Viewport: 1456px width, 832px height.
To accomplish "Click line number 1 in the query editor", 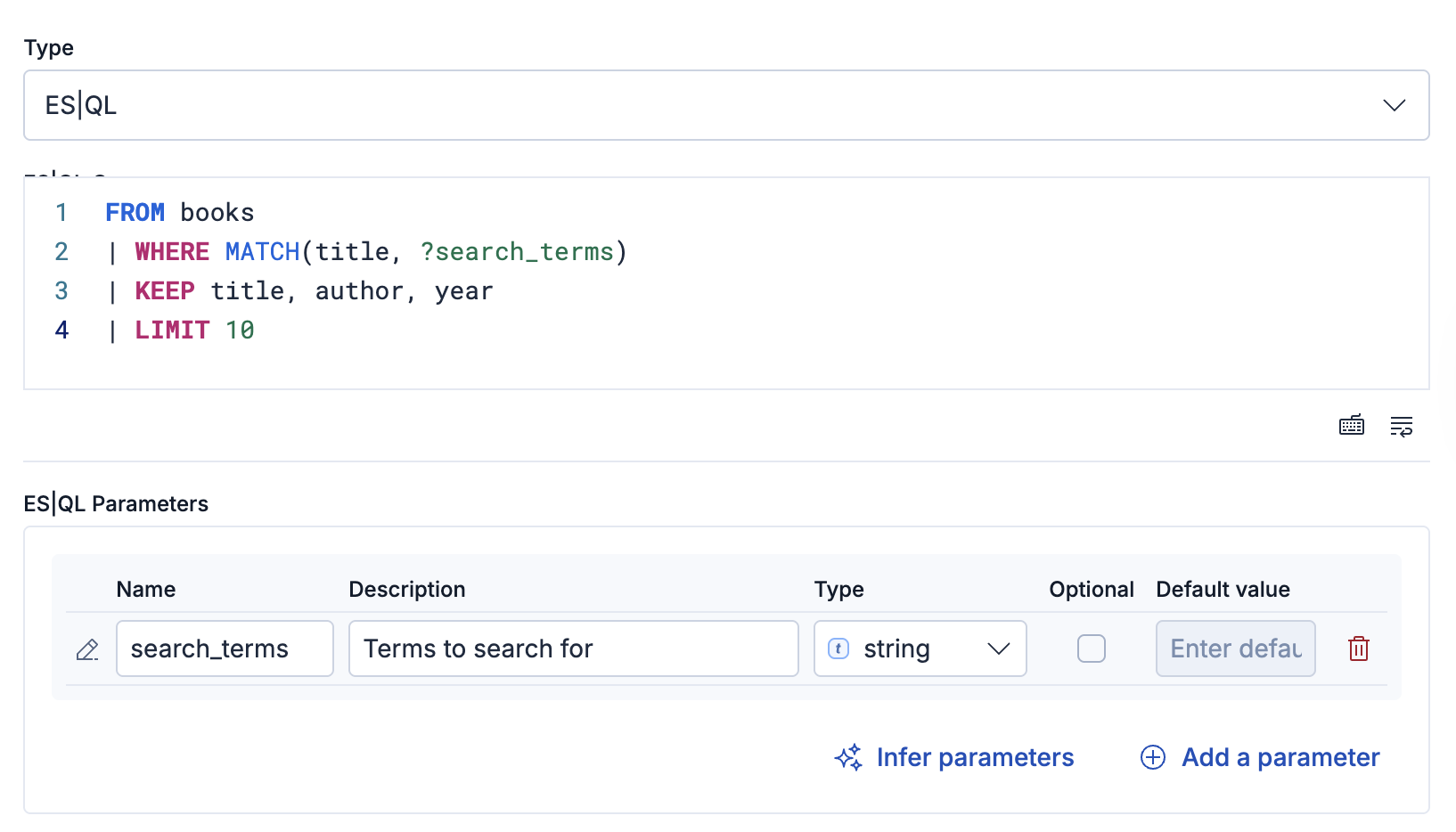I will click(x=61, y=212).
